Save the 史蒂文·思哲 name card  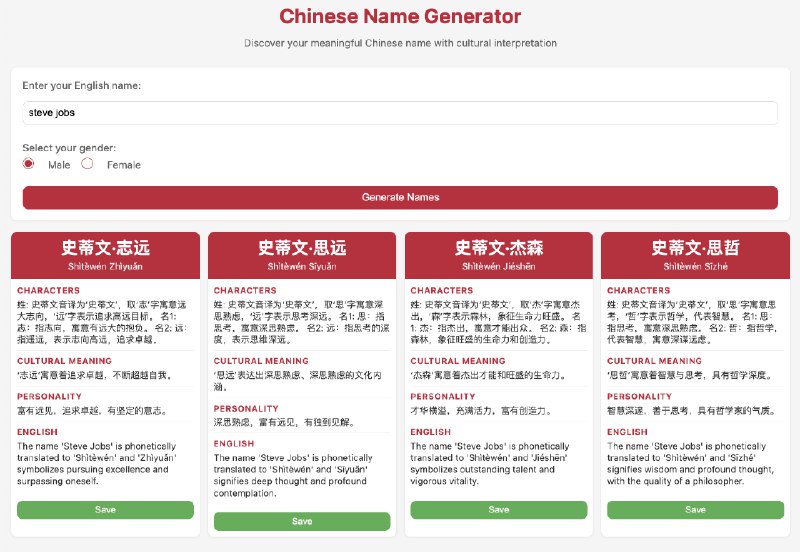click(695, 510)
